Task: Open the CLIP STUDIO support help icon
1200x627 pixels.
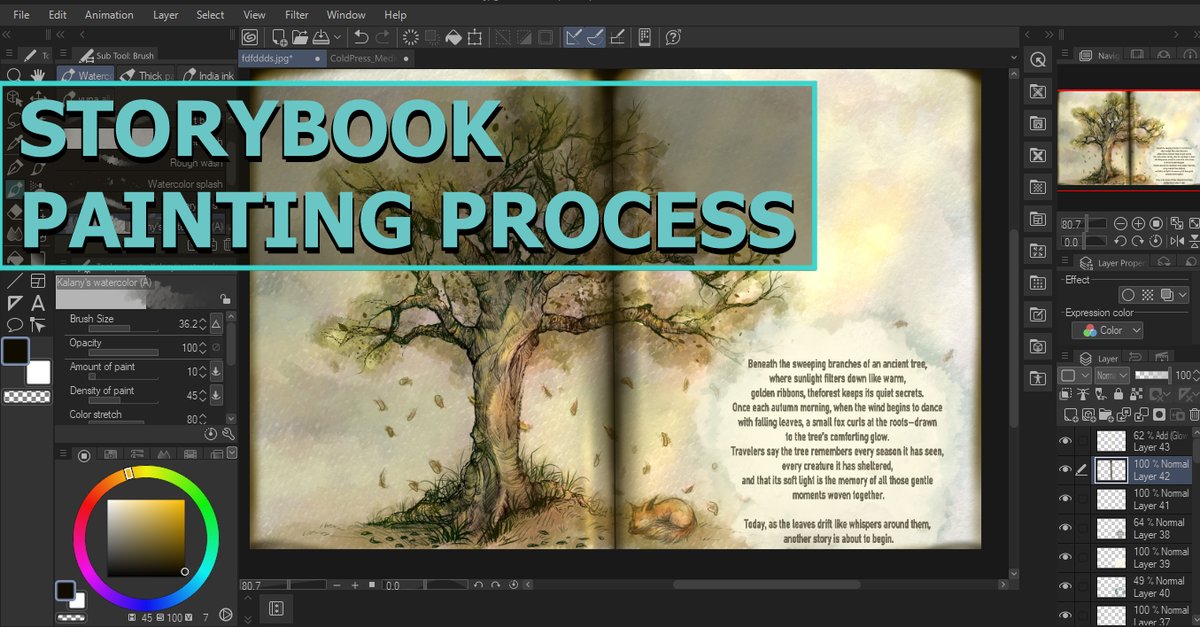Action: click(674, 37)
